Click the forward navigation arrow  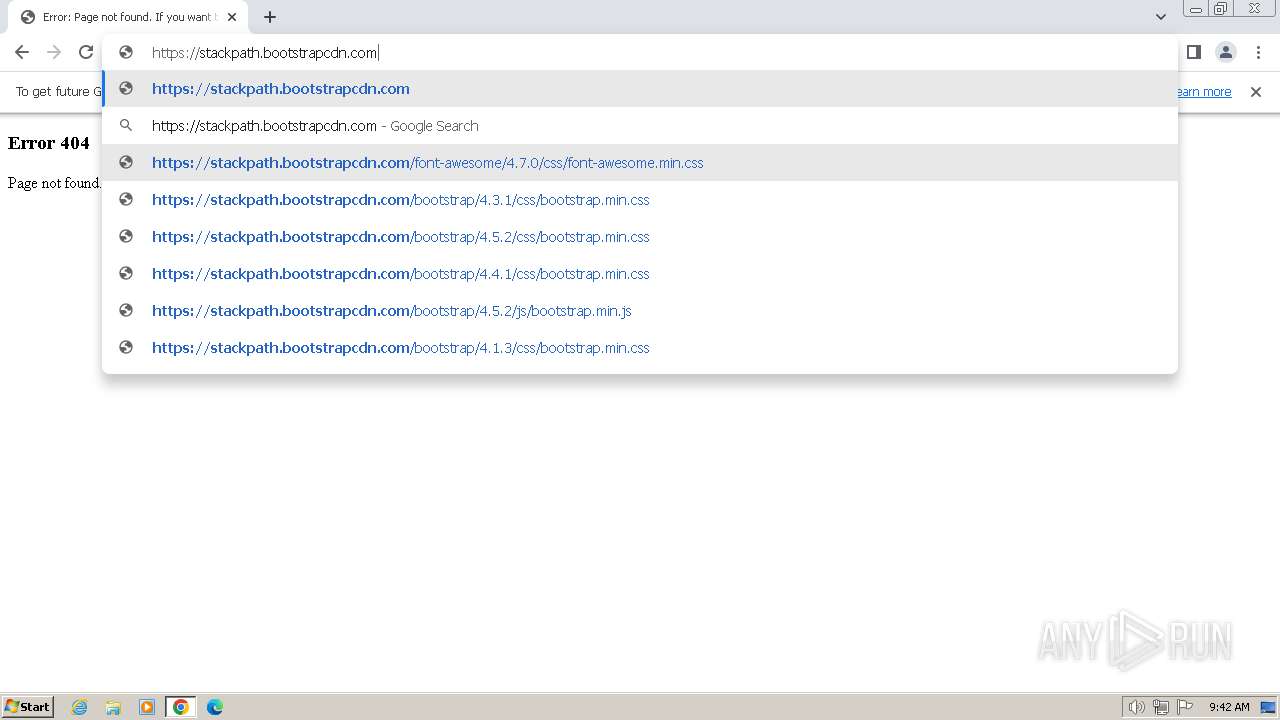click(54, 52)
